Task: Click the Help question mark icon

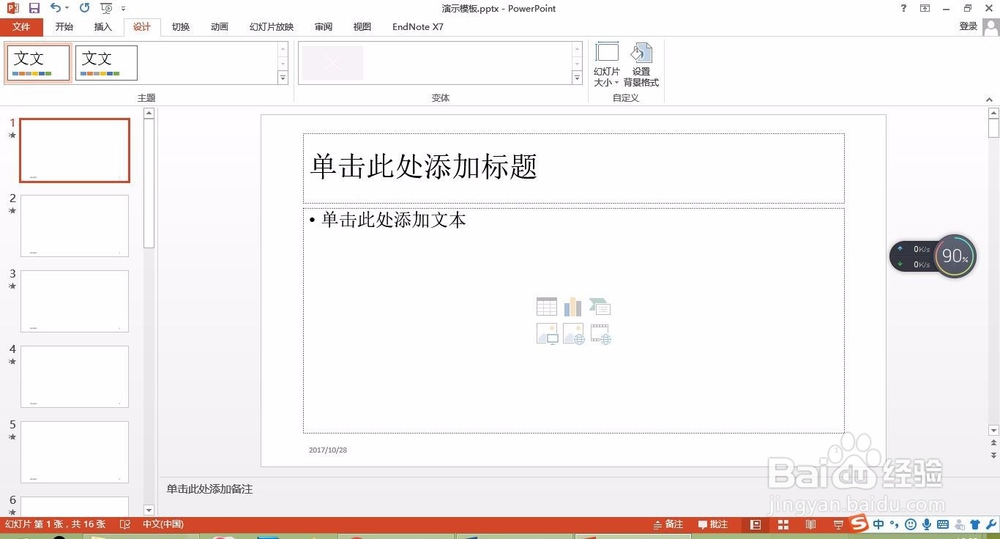Action: pos(903,8)
